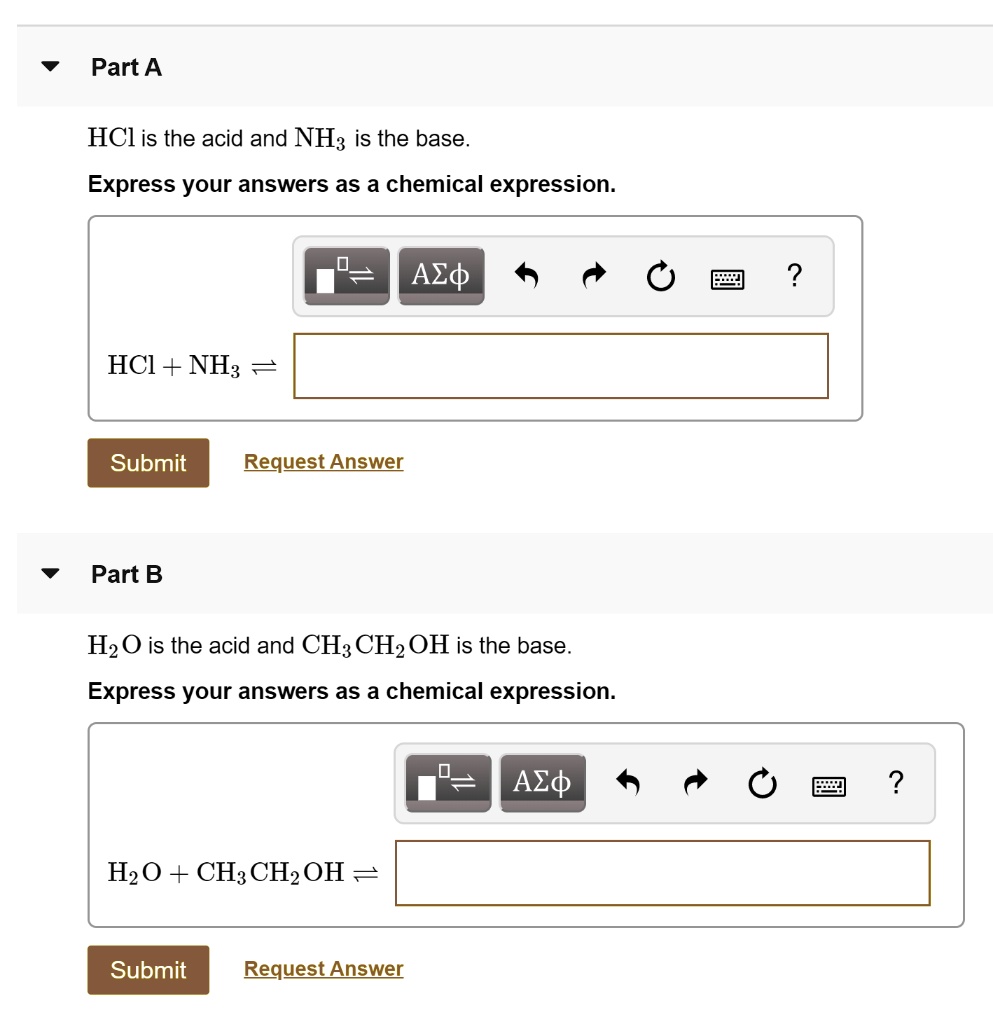Collapse the Part A section
993x1024 pixels.
click(x=50, y=68)
